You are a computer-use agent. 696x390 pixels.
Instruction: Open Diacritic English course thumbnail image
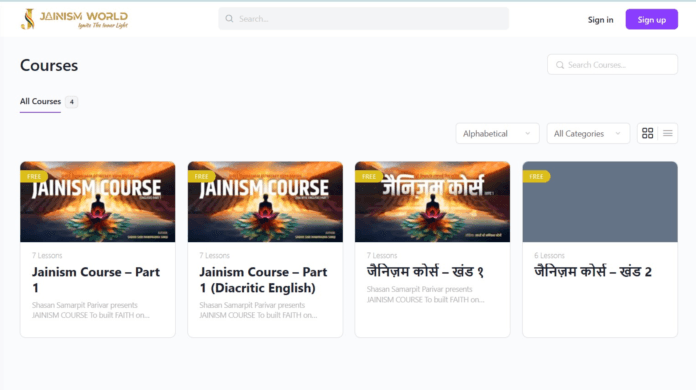coord(265,202)
